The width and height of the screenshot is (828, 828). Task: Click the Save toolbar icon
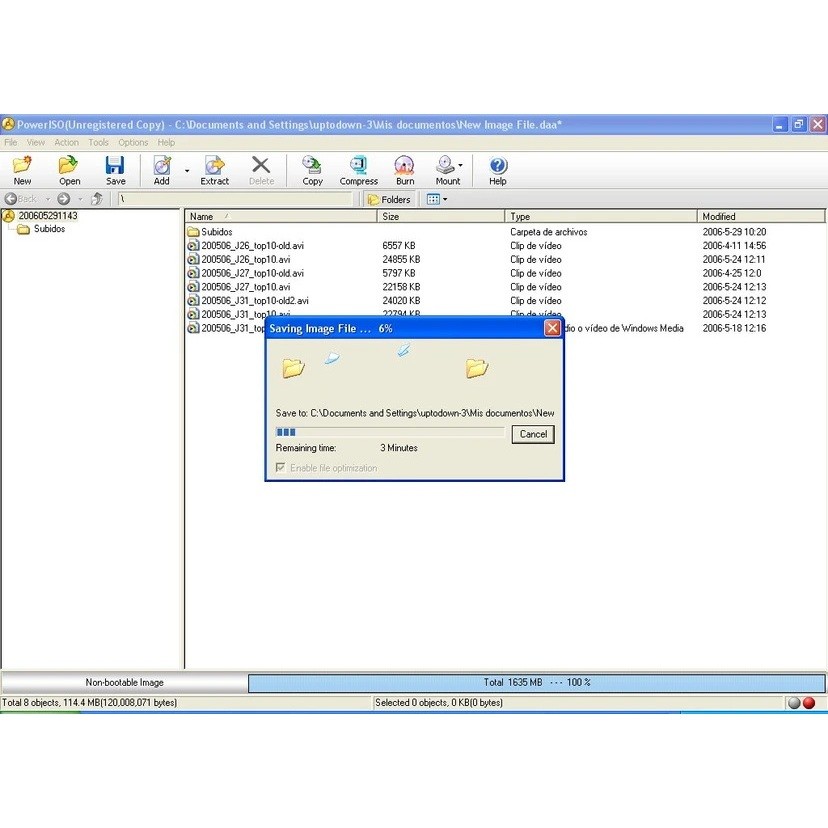(116, 170)
